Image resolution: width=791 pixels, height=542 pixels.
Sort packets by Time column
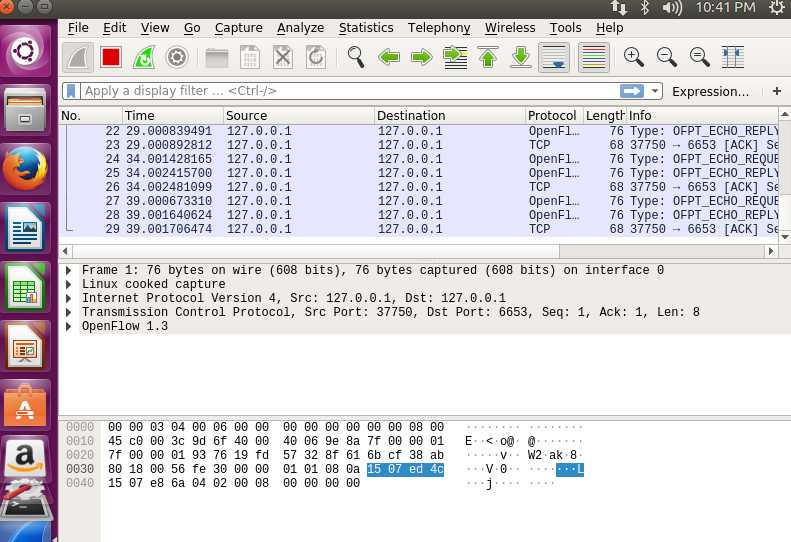point(173,116)
